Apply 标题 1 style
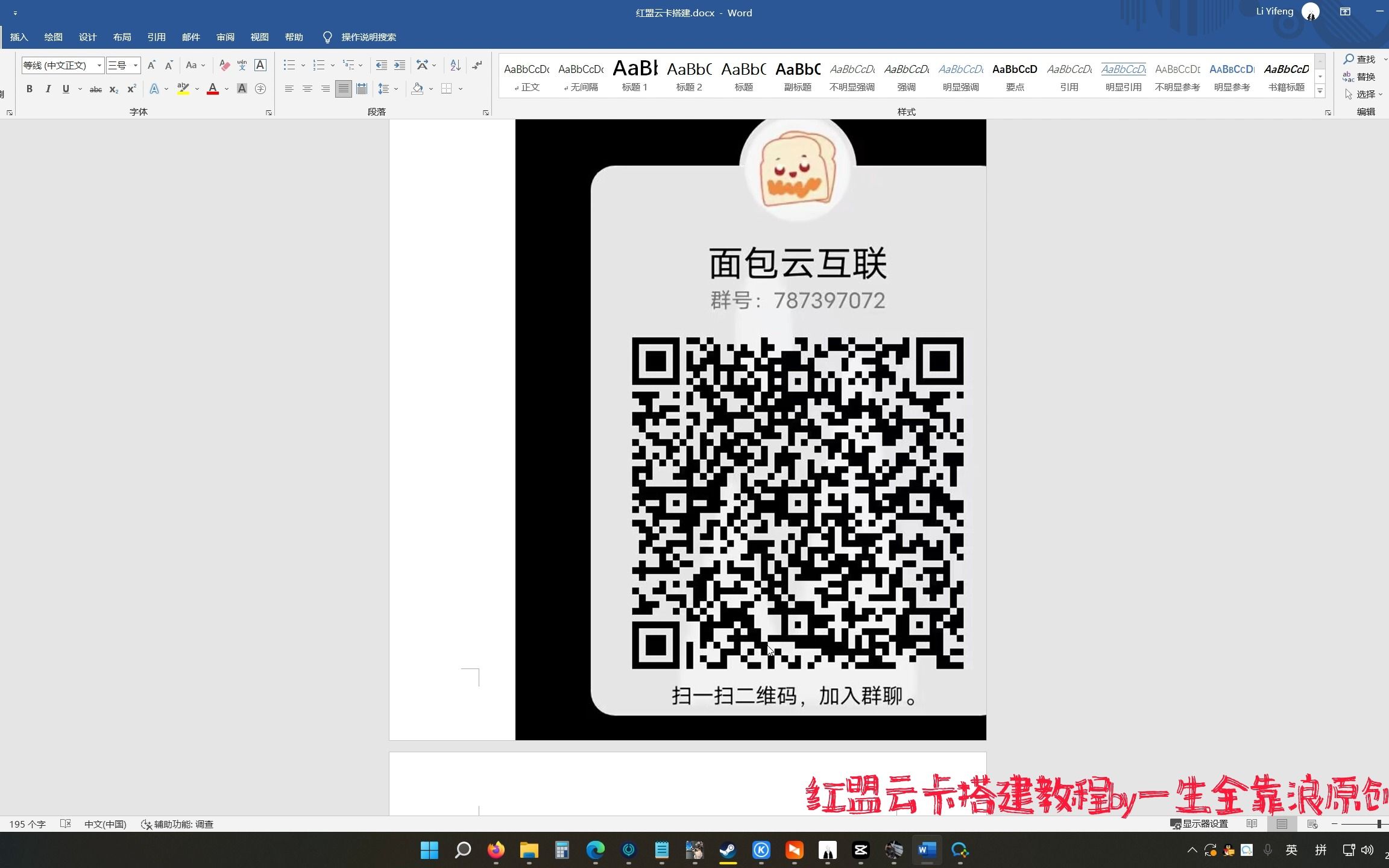This screenshot has width=1389, height=868. [635, 76]
